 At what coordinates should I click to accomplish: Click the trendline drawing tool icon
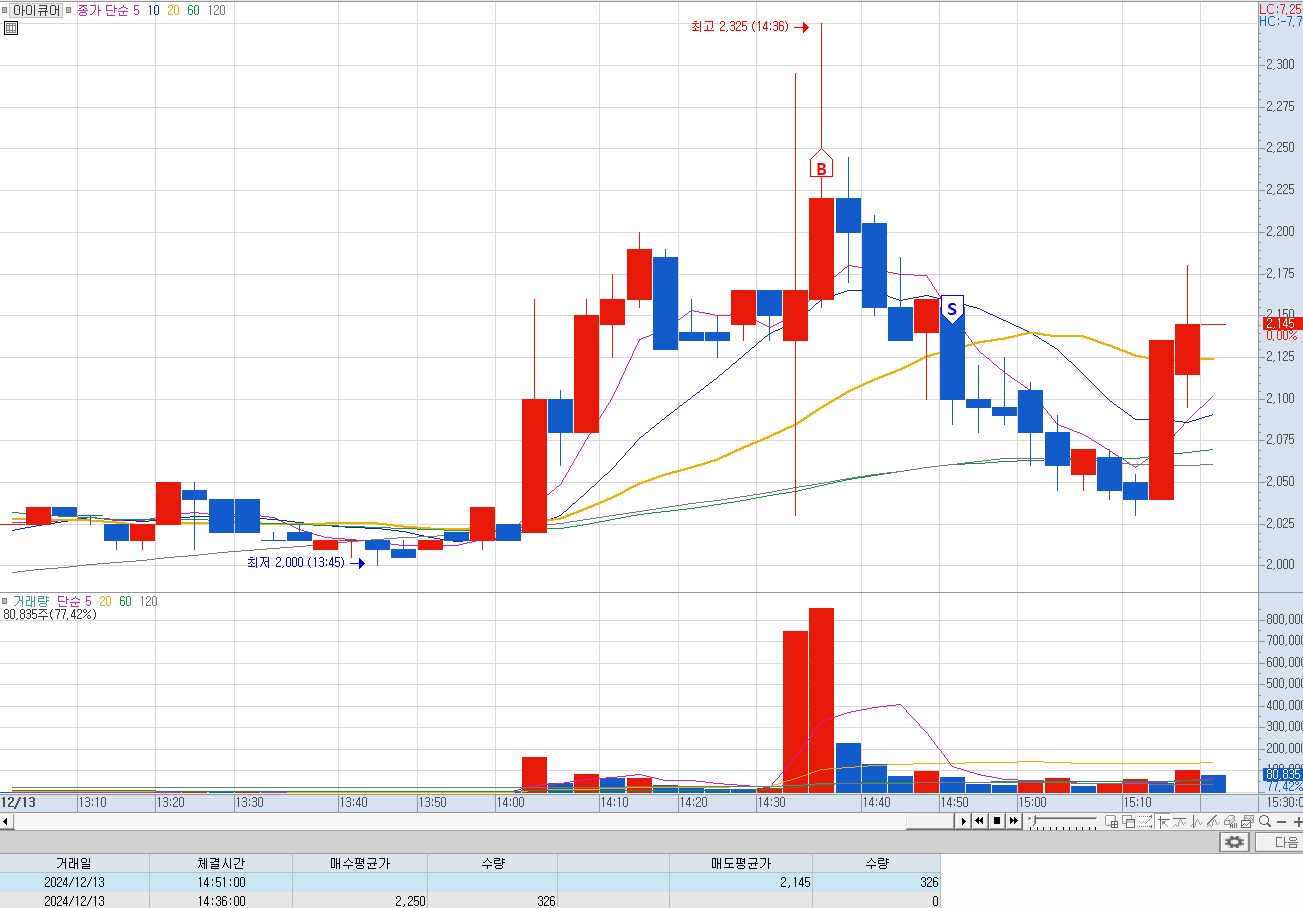(x=1213, y=821)
